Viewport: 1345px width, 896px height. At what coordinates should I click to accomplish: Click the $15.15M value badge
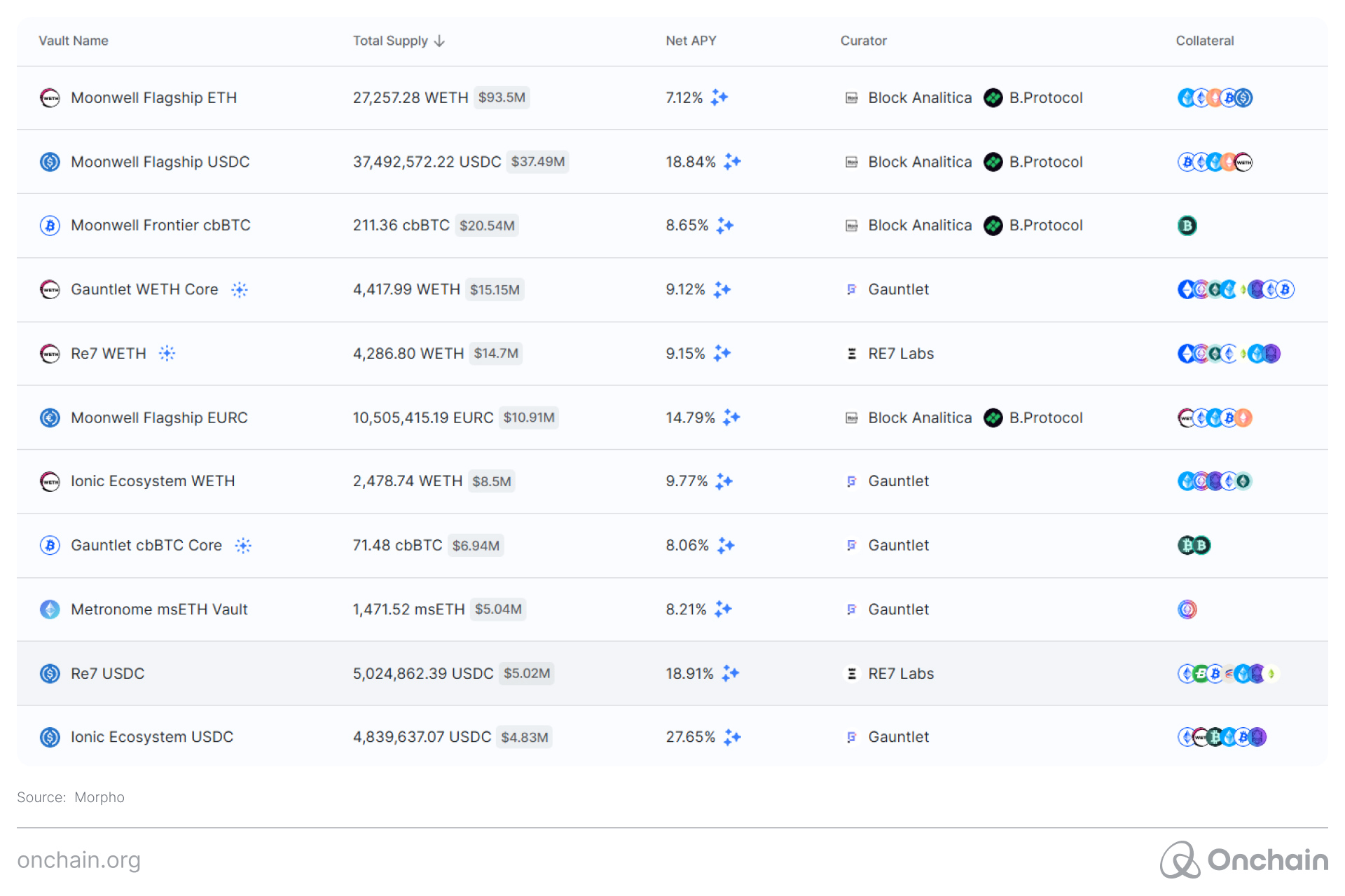coord(495,289)
